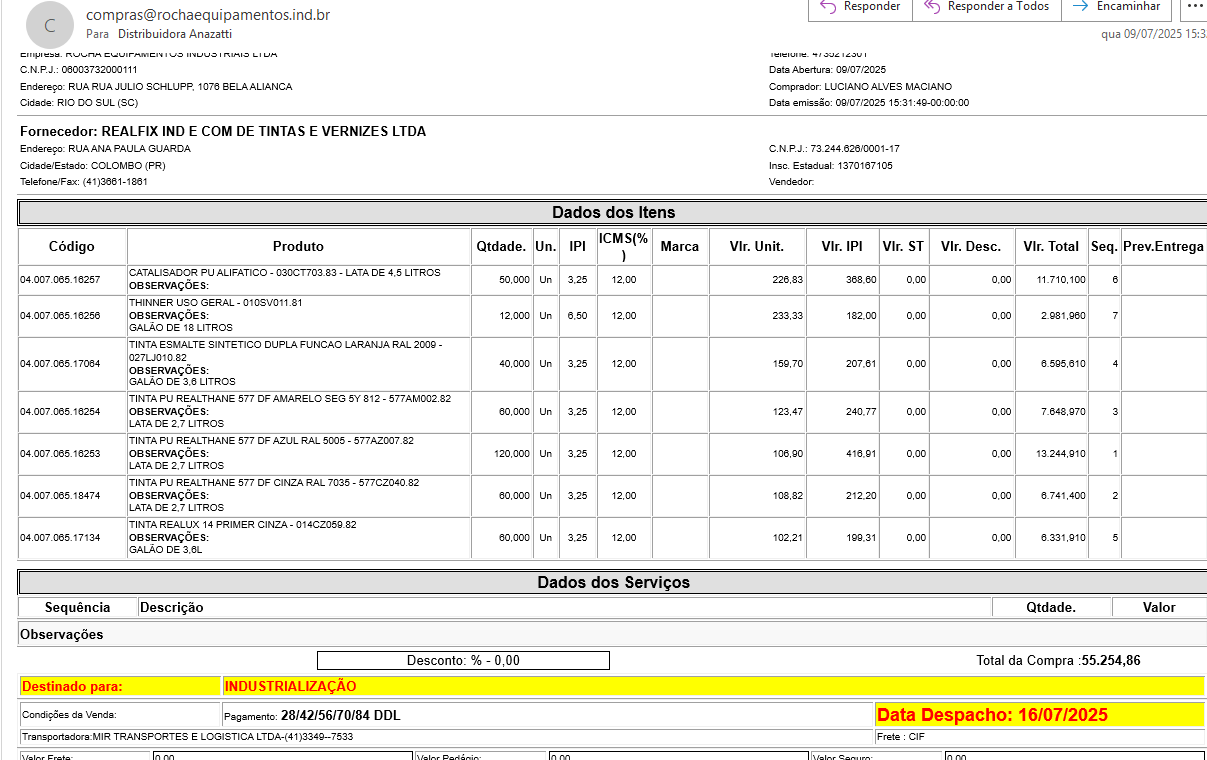Forward the email with Encaminhar
1207x760 pixels.
[1118, 7]
